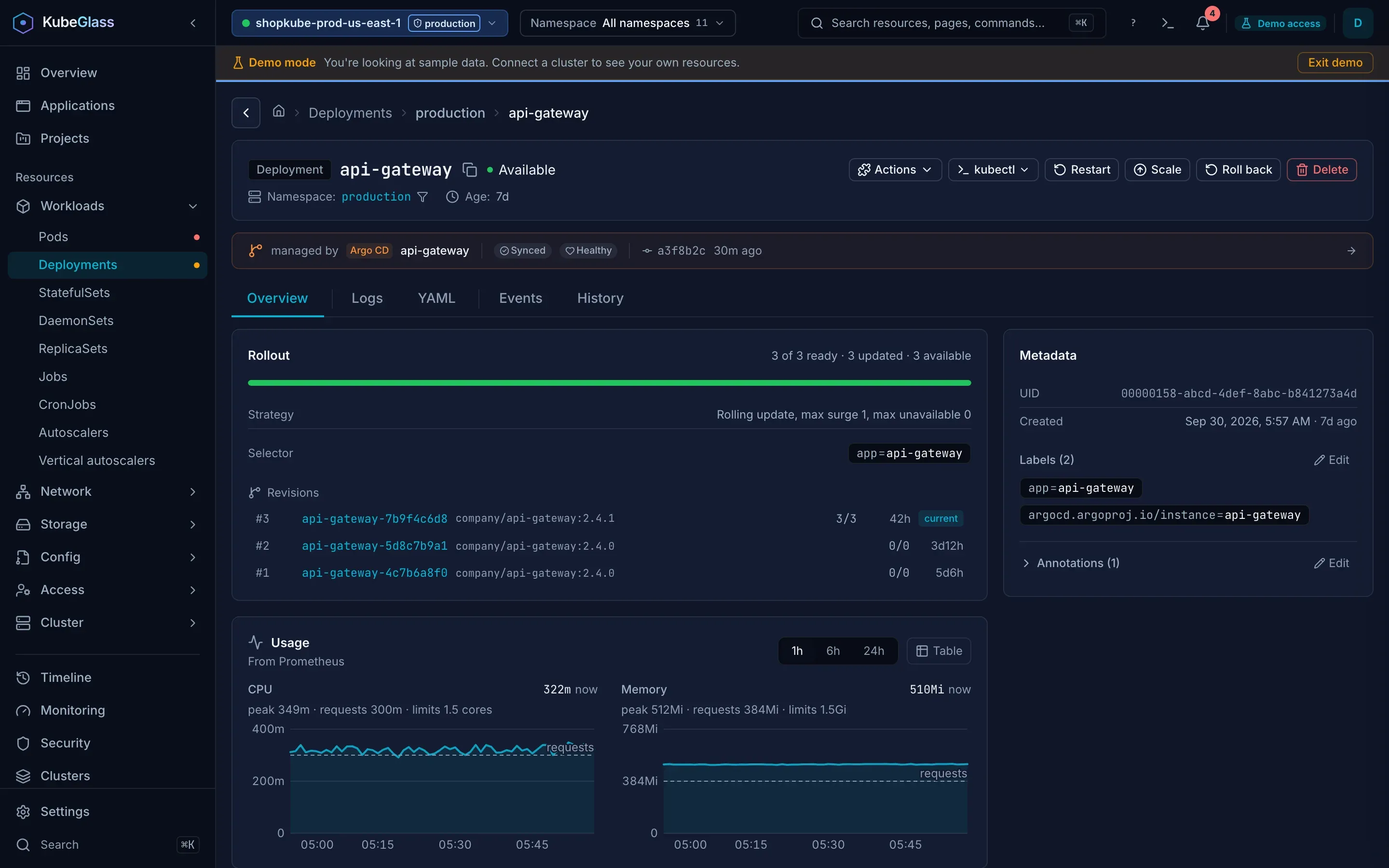The height and width of the screenshot is (868, 1389).
Task: Open the kubectl dropdown menu
Action: 993,170
